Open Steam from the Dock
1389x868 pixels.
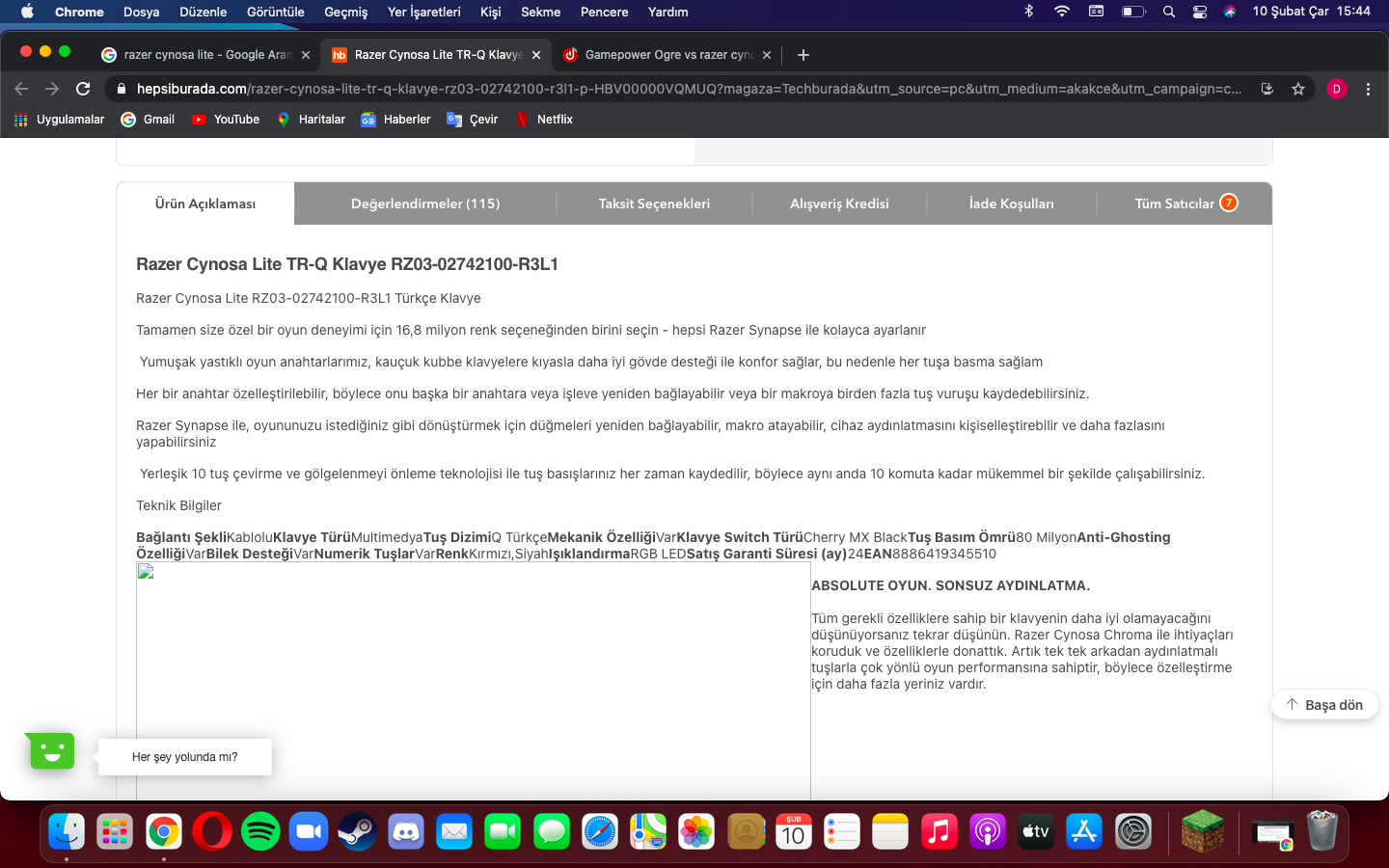(x=357, y=831)
